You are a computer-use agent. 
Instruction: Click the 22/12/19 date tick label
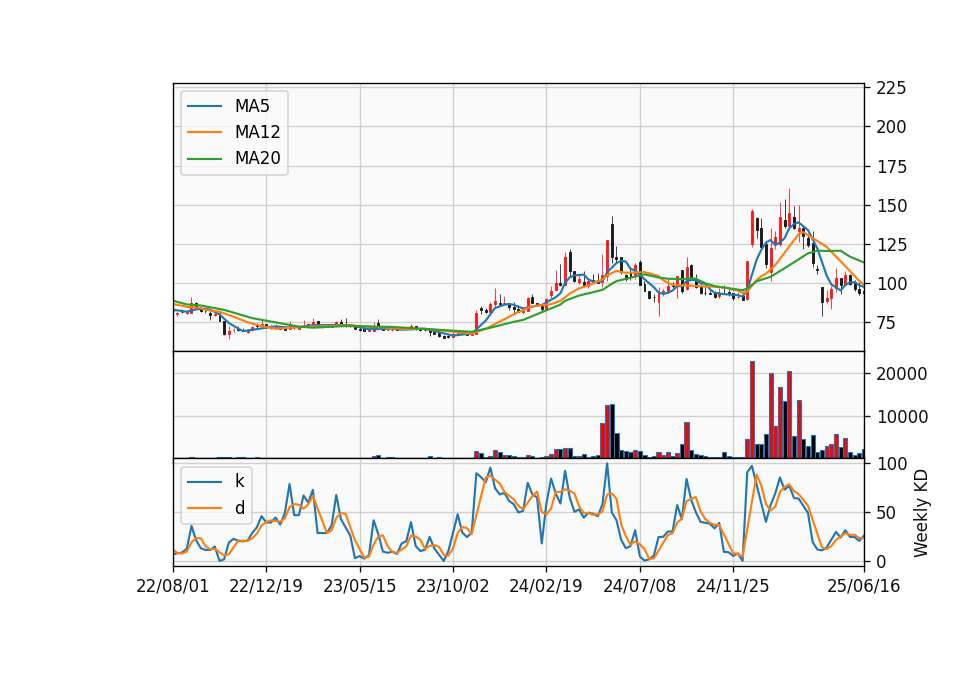click(266, 586)
